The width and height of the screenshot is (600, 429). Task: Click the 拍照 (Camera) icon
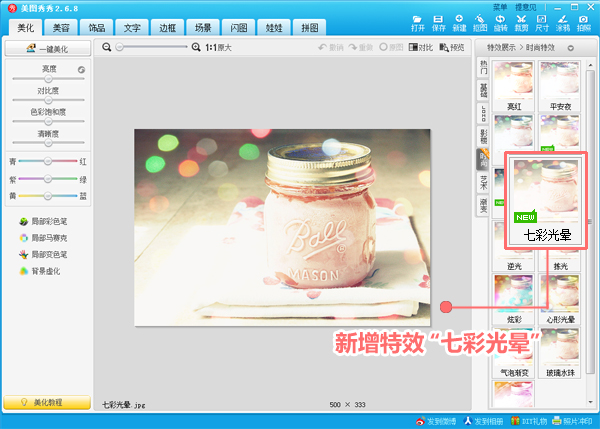(584, 21)
